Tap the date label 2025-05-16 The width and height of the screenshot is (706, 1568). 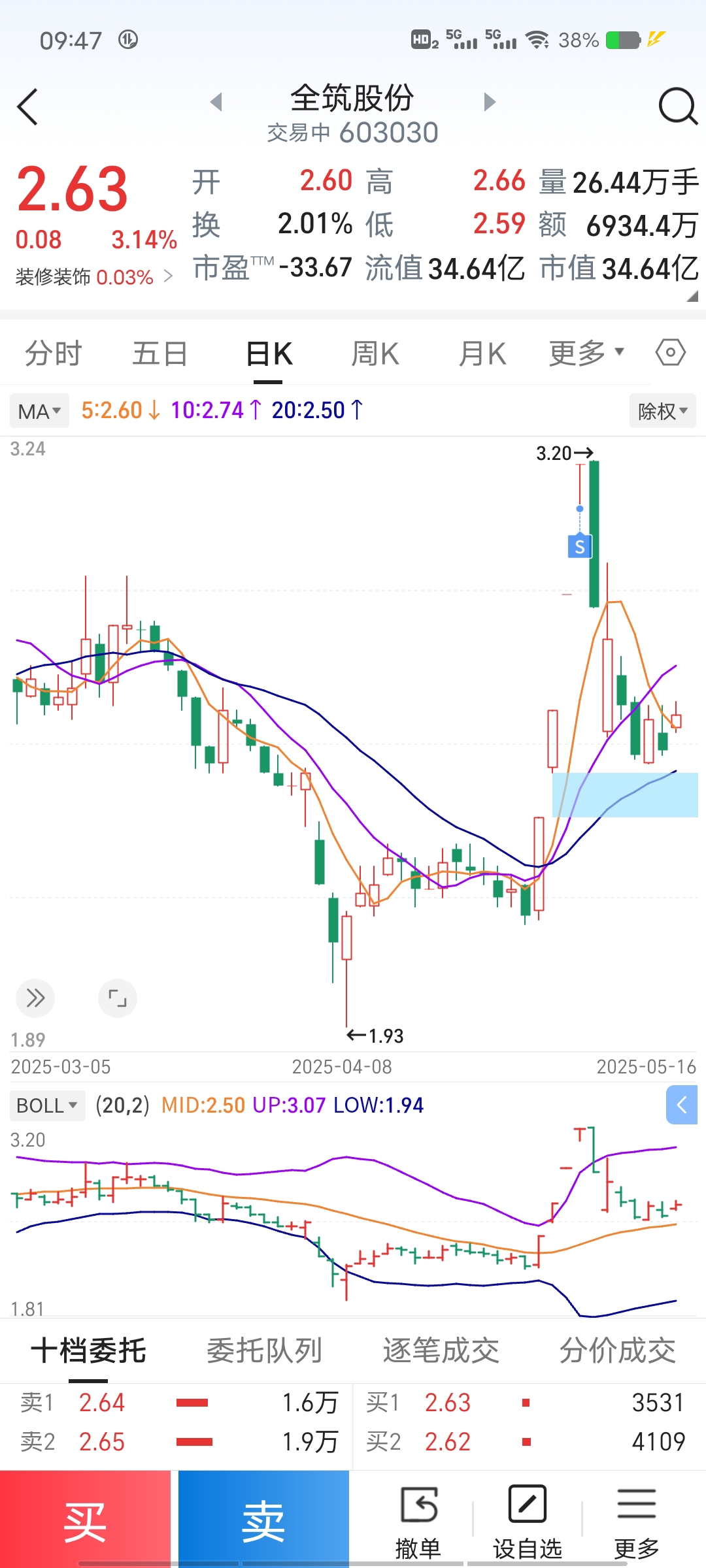(647, 1067)
